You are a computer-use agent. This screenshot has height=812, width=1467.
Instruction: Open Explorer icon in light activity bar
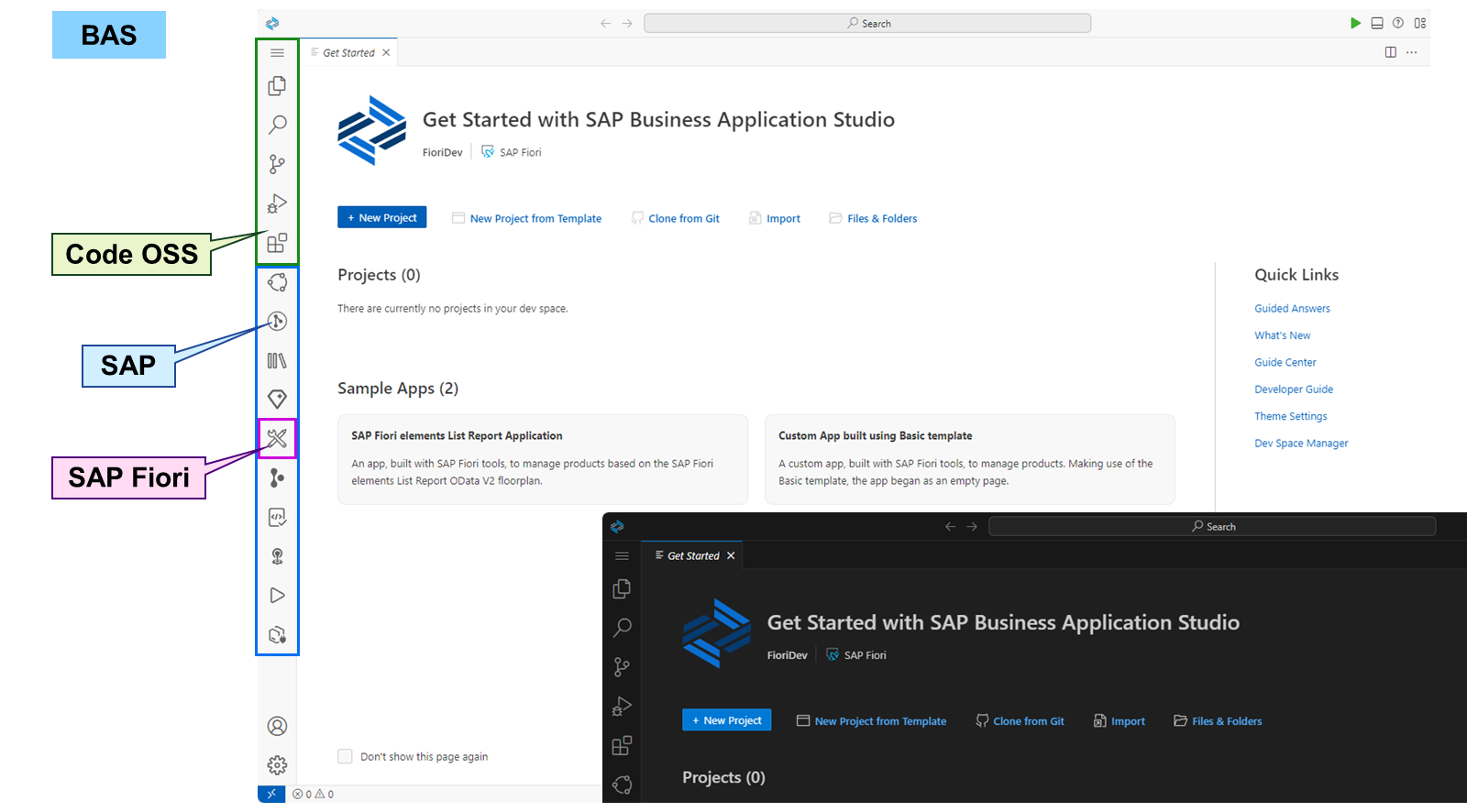[x=277, y=85]
